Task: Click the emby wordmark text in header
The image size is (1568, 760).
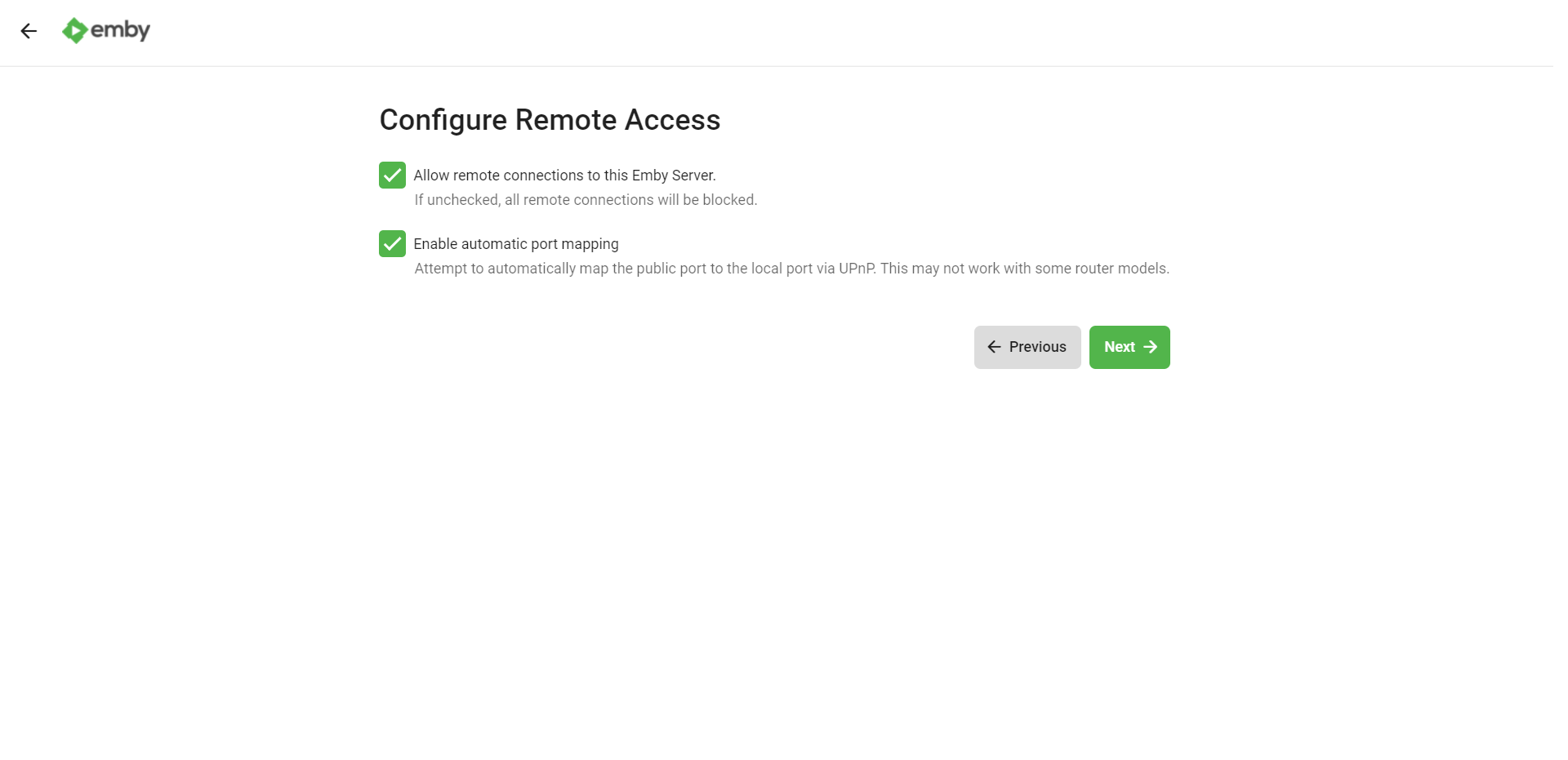Action: [120, 31]
